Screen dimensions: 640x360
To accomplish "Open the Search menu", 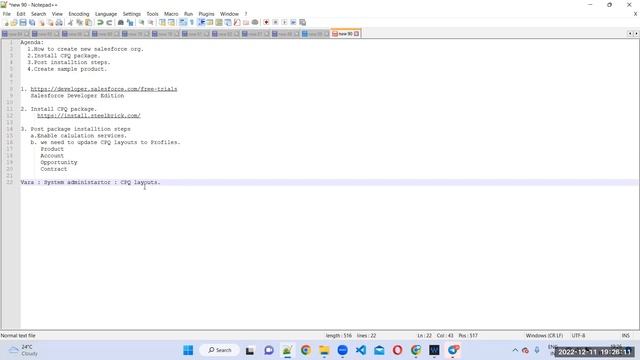I will tap(39, 14).
